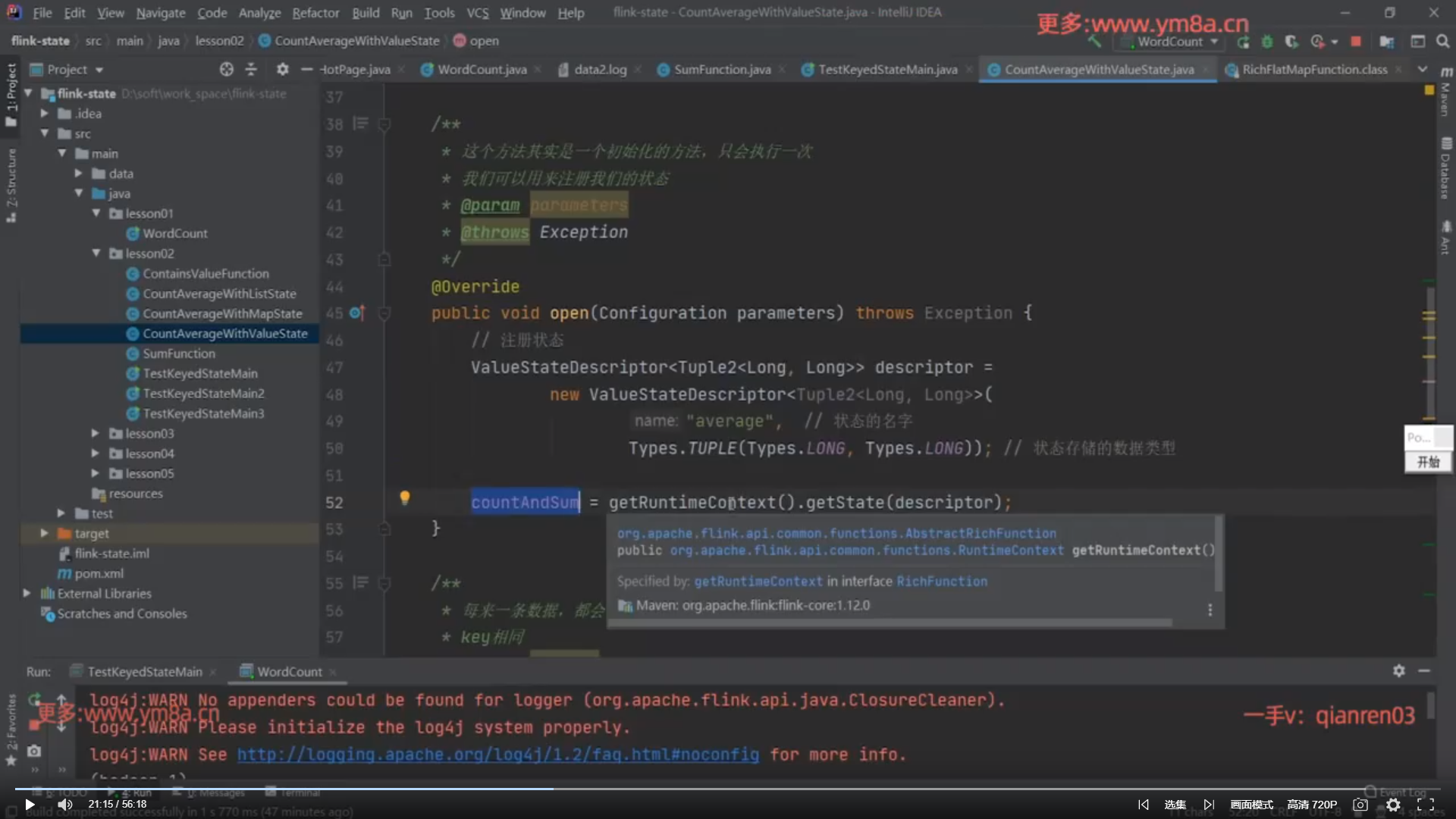
Task: Stop the running process
Action: 1356,42
